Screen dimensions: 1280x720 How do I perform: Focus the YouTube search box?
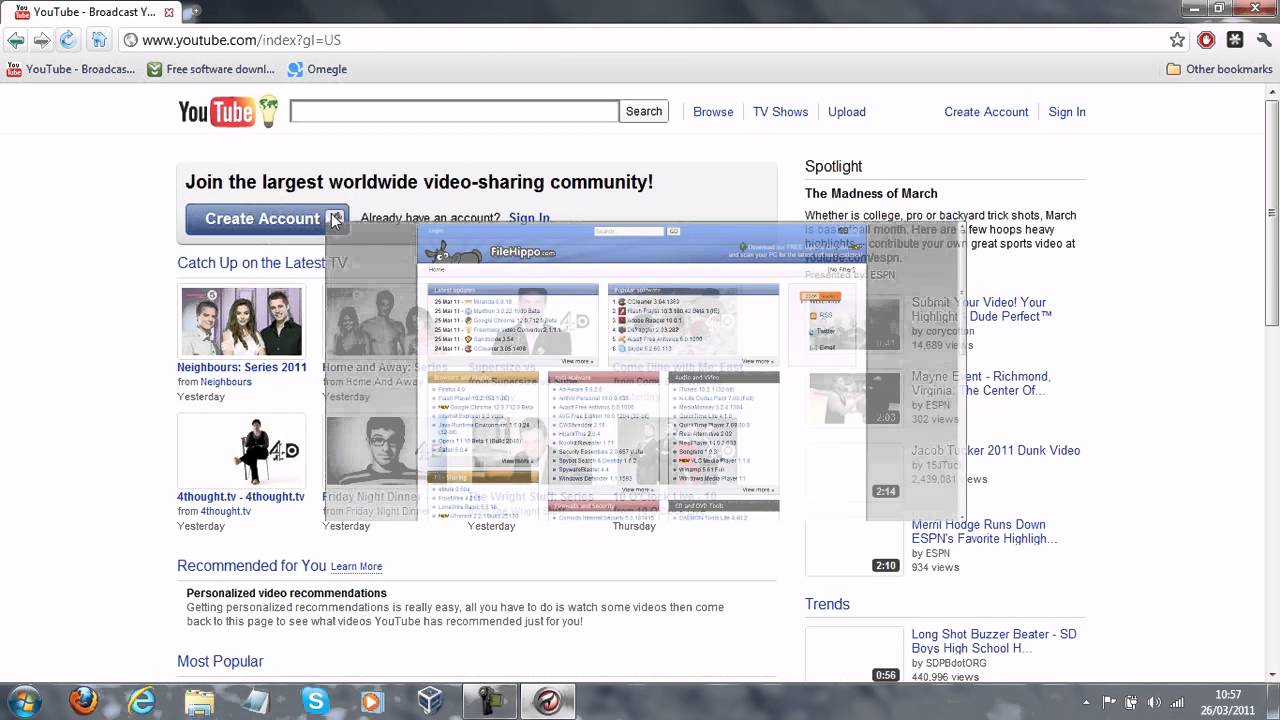(454, 111)
